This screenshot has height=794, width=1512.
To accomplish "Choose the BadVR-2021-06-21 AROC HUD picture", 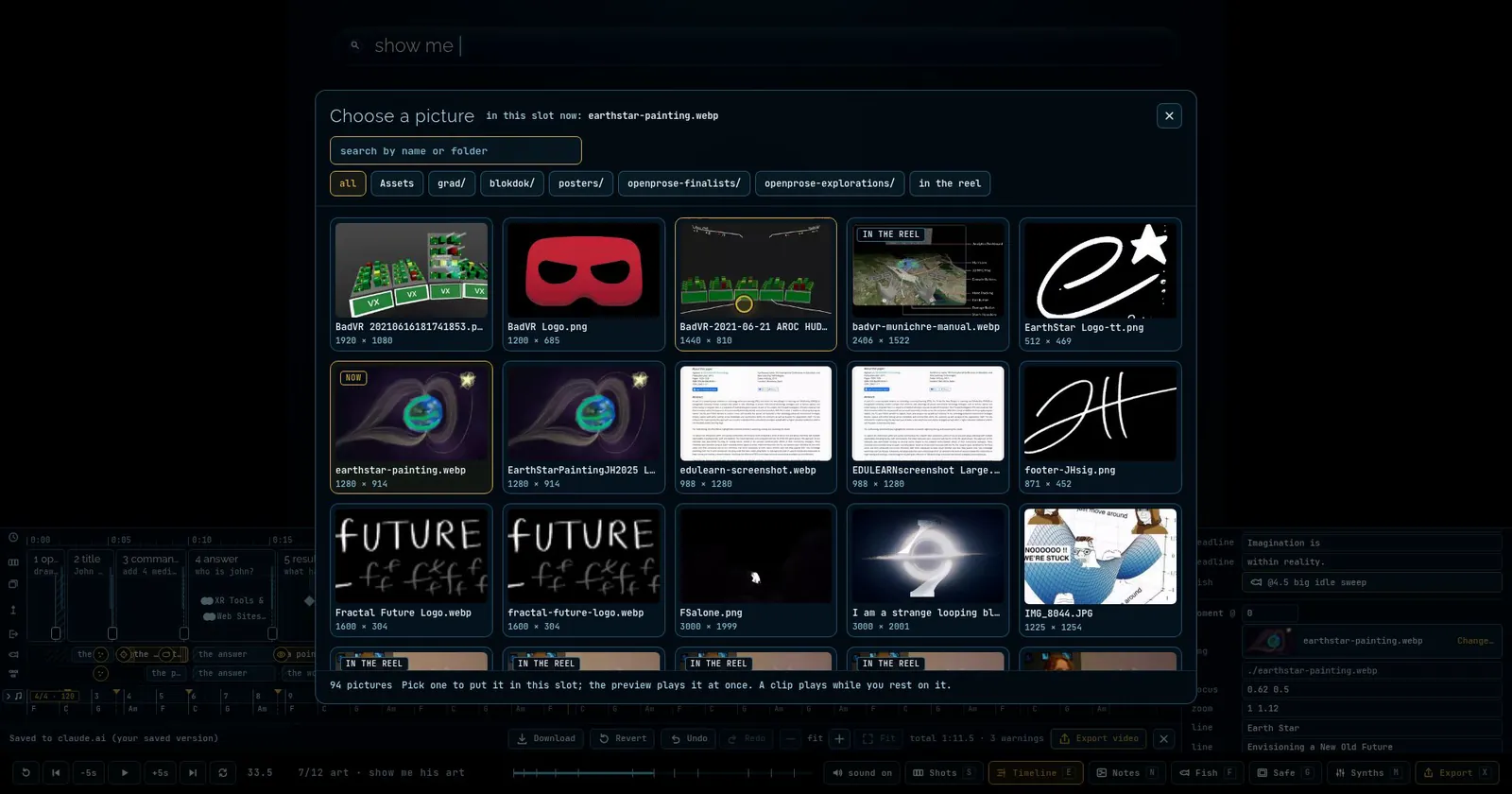I will [756, 285].
